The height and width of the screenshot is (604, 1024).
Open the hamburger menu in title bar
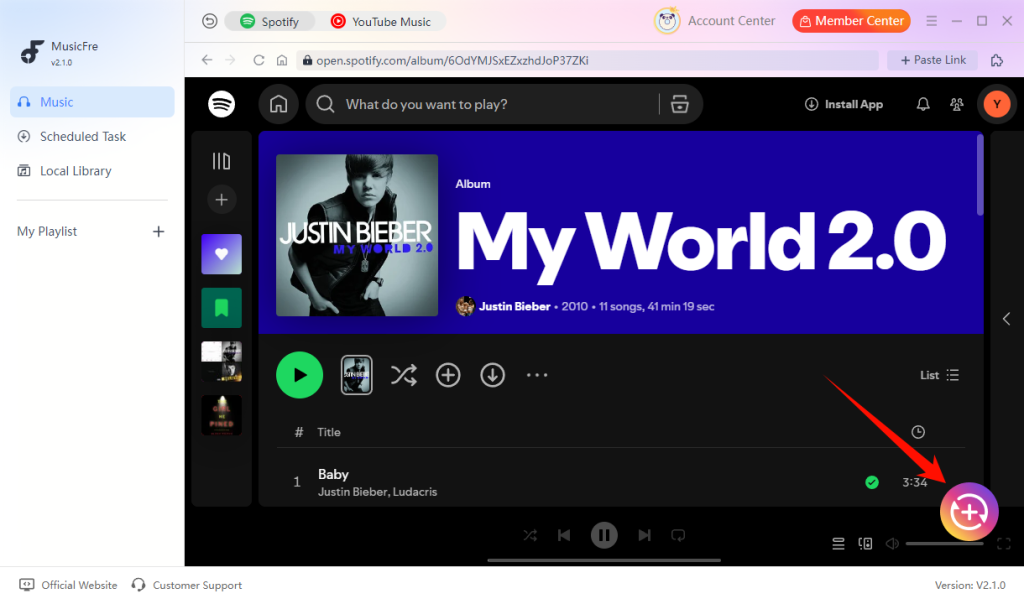[931, 21]
